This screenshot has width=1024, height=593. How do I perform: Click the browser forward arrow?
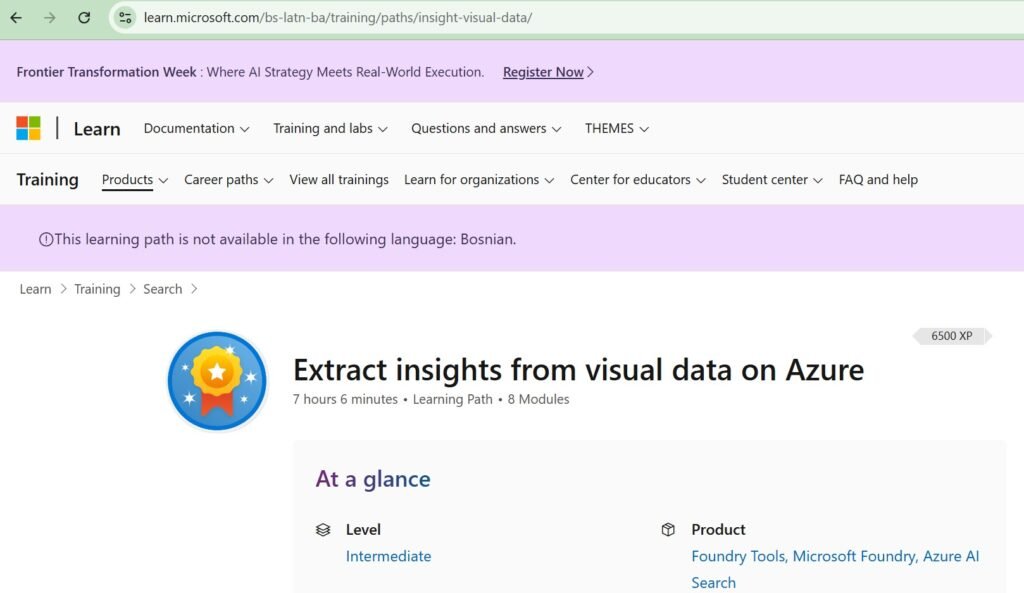(x=50, y=18)
